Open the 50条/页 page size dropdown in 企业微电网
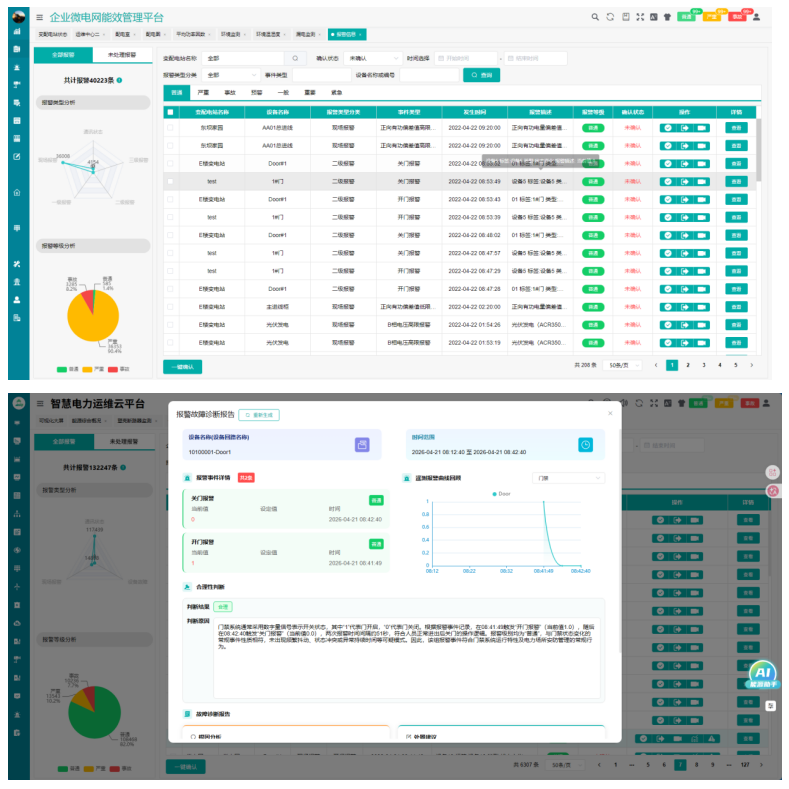789x789 pixels. point(623,365)
